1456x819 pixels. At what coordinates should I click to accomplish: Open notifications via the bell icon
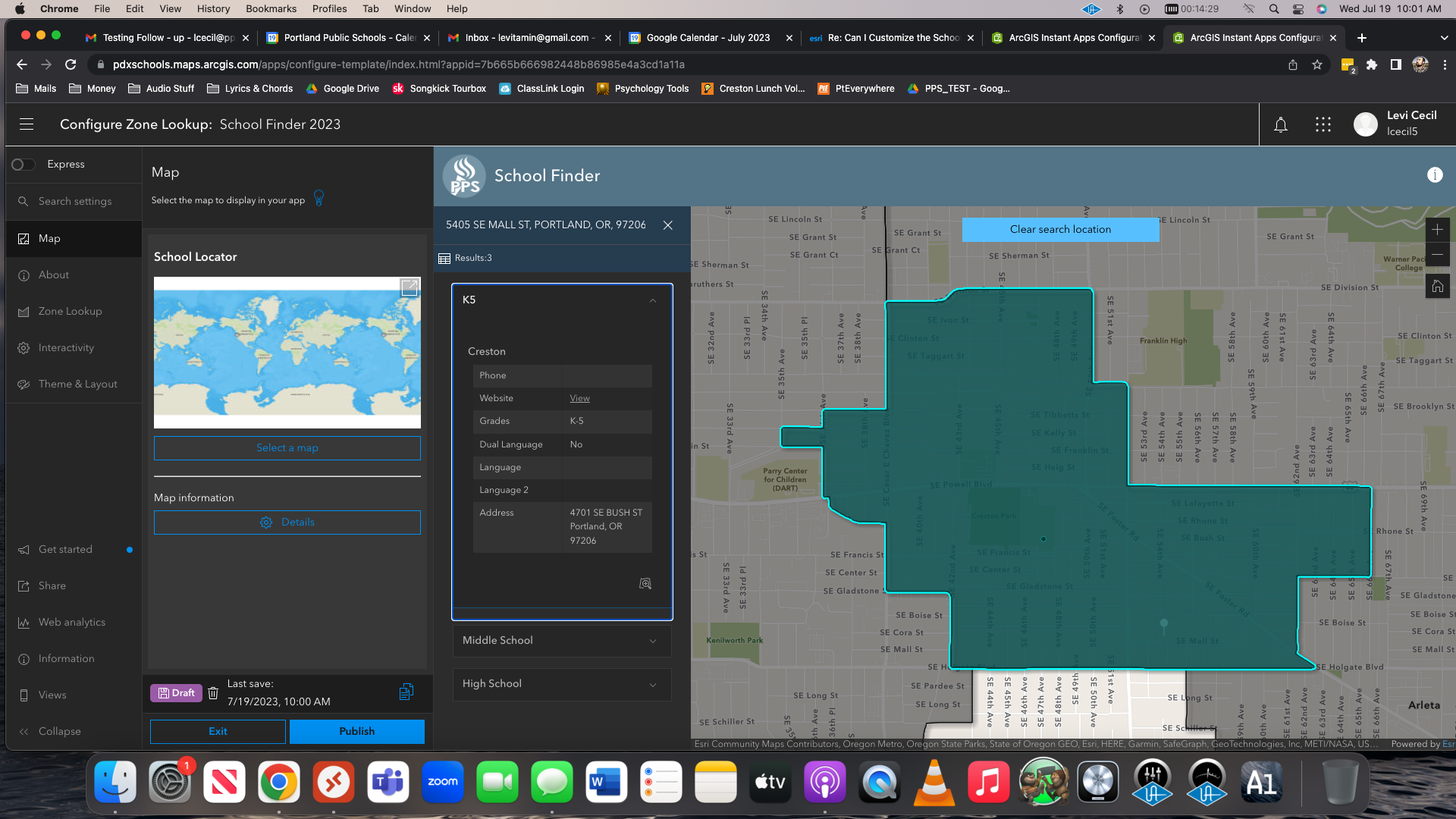click(x=1281, y=124)
